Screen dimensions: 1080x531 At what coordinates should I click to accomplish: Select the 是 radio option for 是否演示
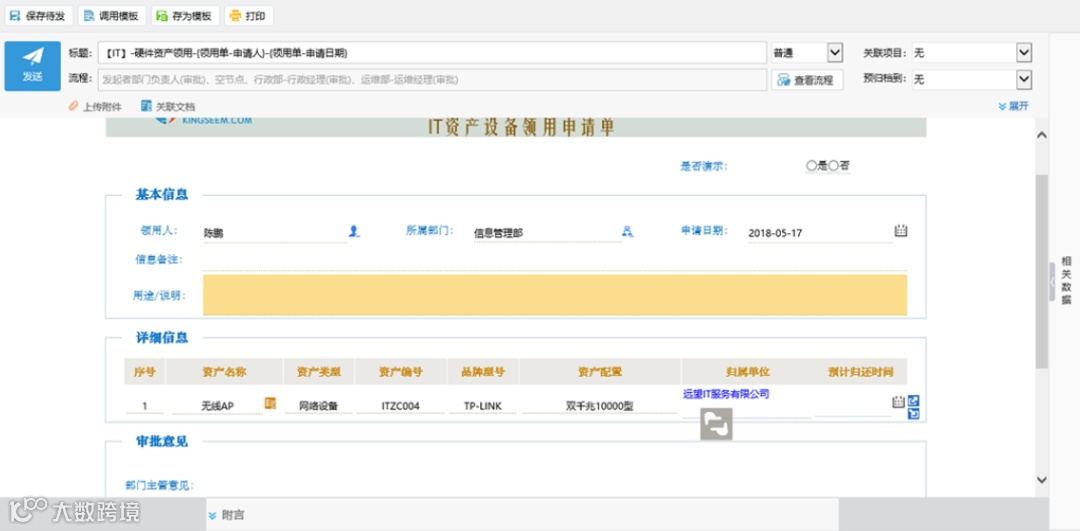(x=811, y=165)
